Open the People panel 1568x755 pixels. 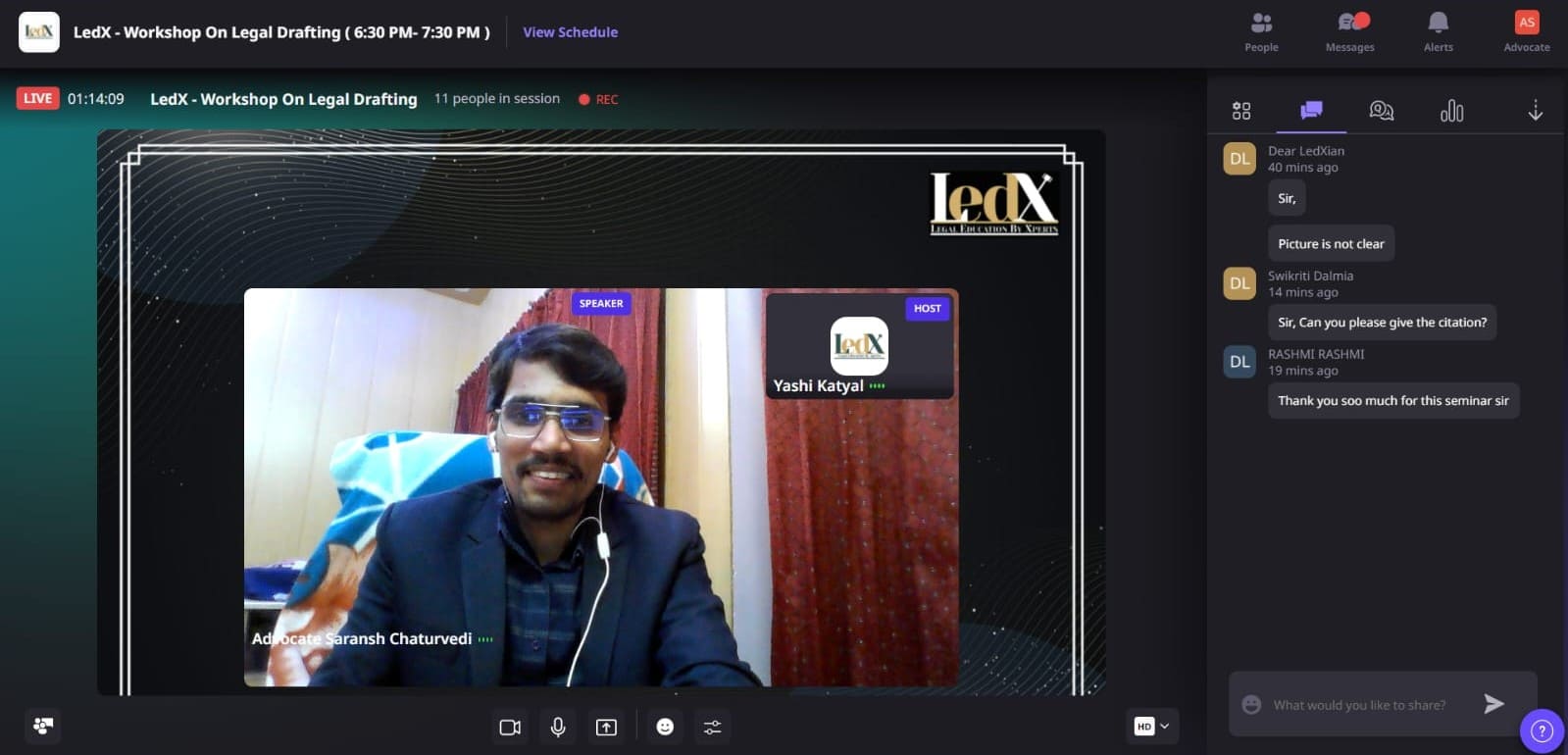(1261, 31)
